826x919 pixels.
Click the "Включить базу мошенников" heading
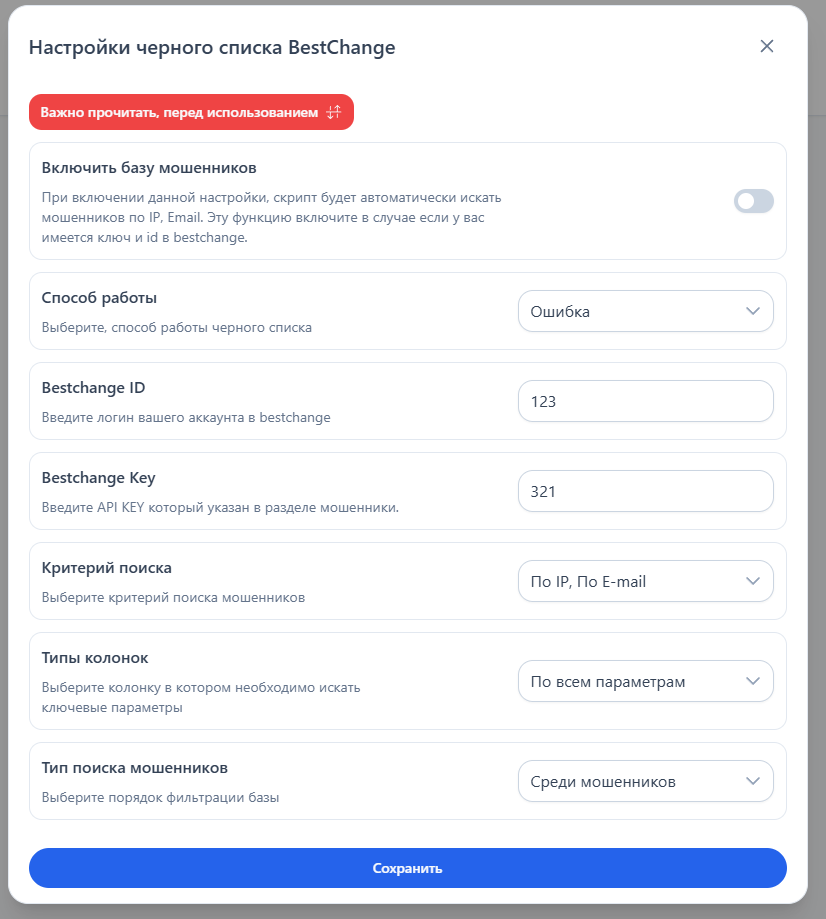click(x=149, y=167)
